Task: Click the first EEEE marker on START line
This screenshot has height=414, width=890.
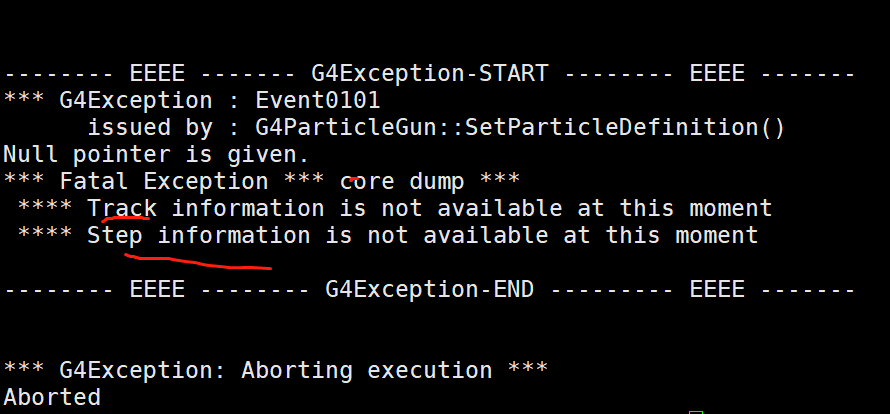Action: (157, 74)
